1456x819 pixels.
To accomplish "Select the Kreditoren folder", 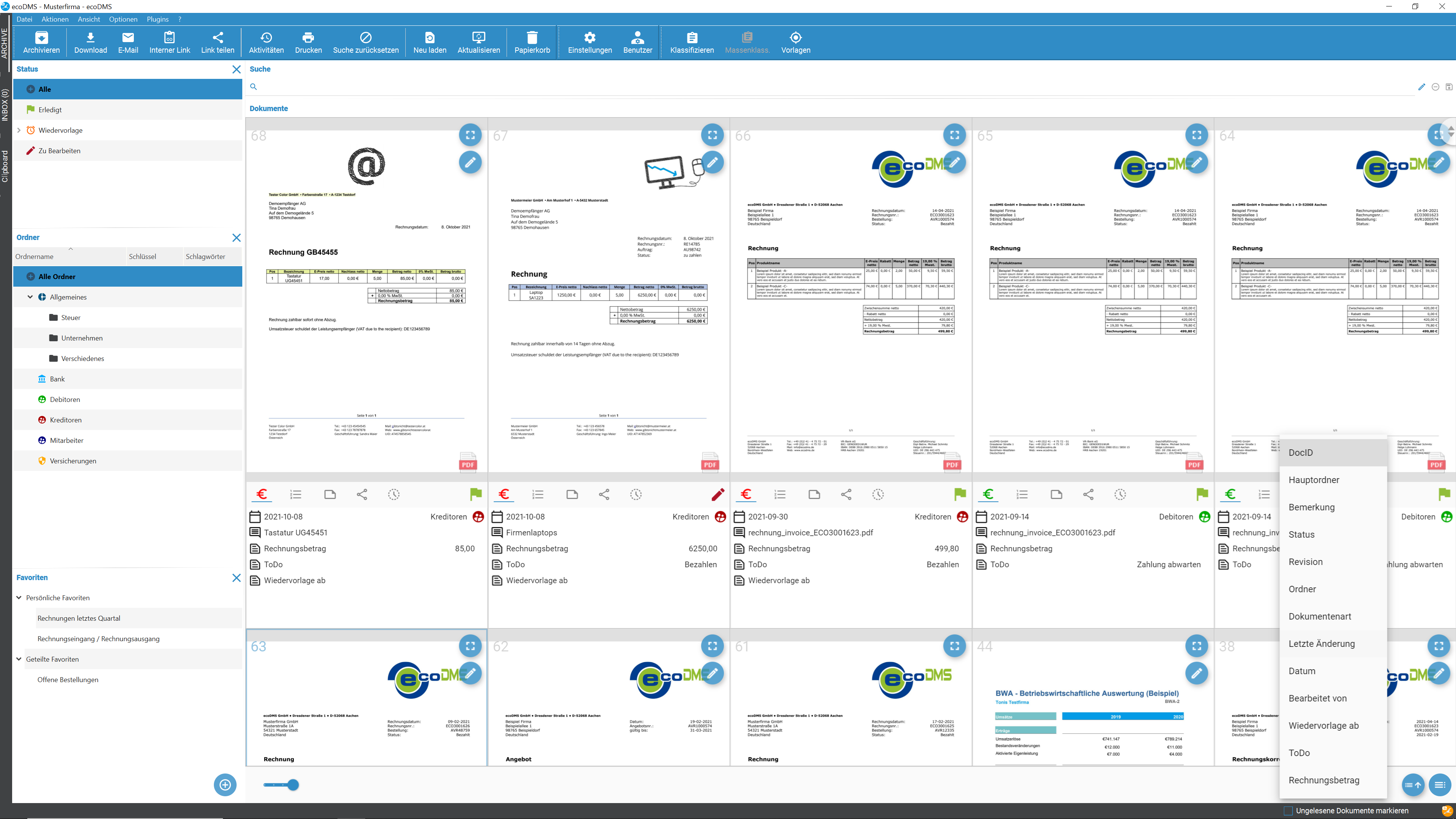I will (128, 420).
